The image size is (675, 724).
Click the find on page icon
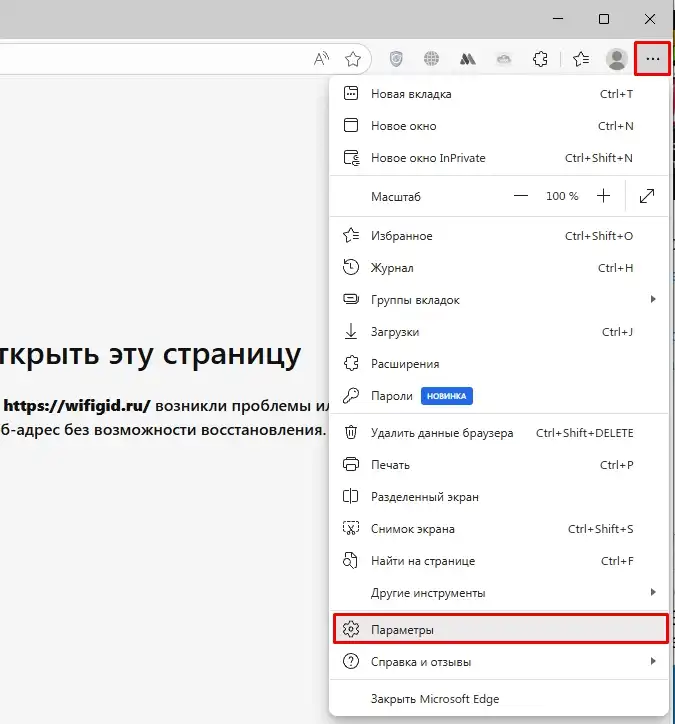350,561
